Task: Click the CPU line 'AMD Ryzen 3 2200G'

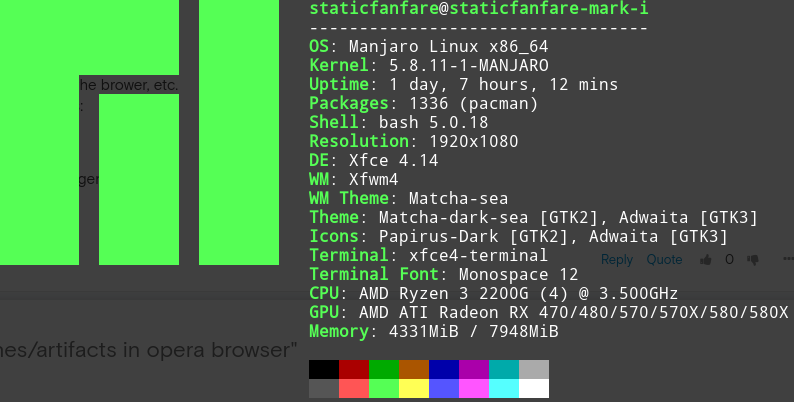Action: click(494, 293)
